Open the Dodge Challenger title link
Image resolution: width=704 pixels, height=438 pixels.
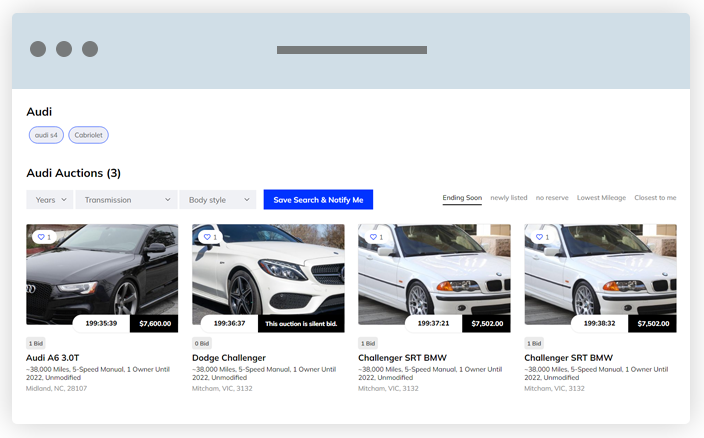(229, 358)
